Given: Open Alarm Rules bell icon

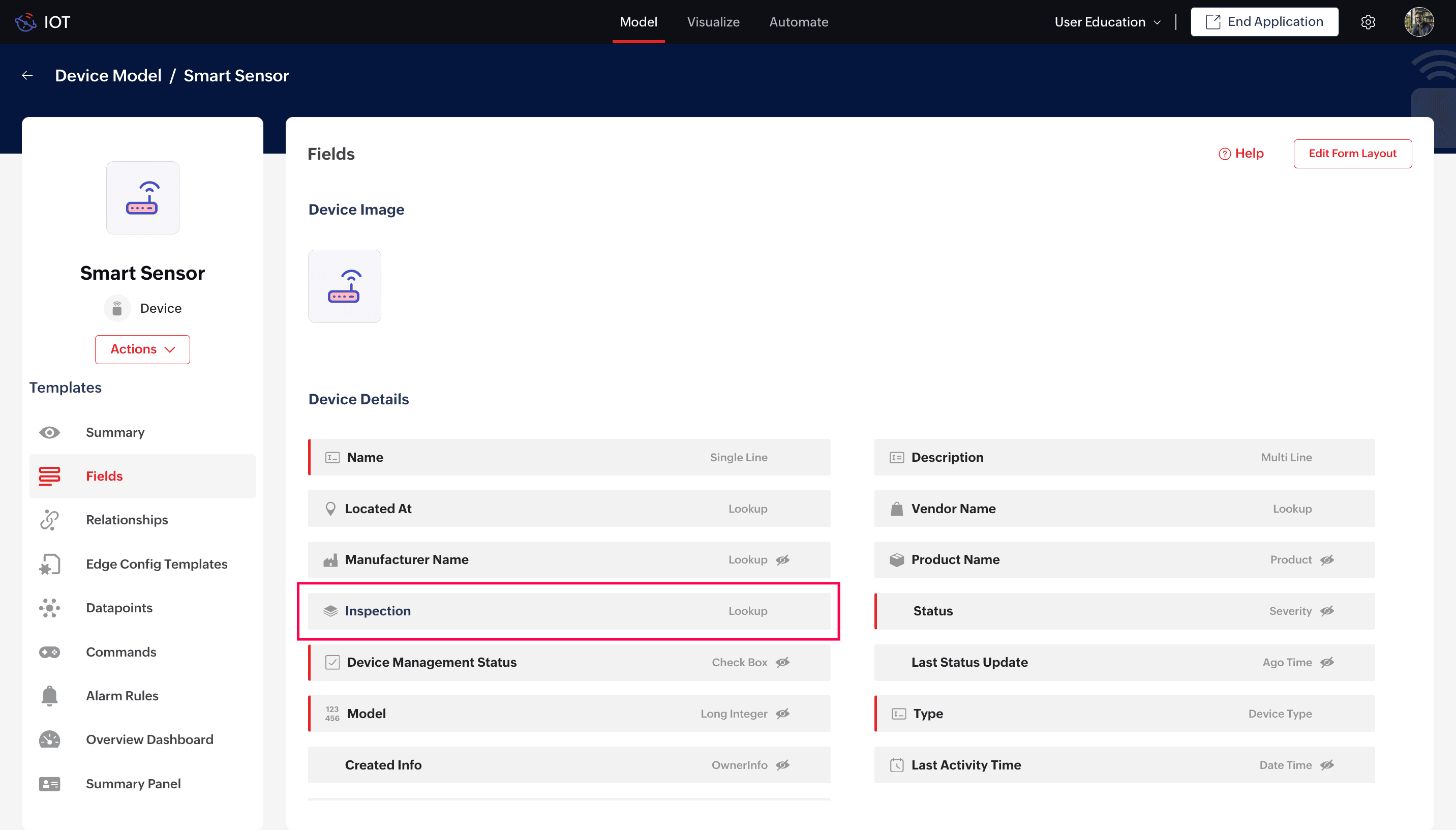Looking at the screenshot, I should [x=49, y=695].
